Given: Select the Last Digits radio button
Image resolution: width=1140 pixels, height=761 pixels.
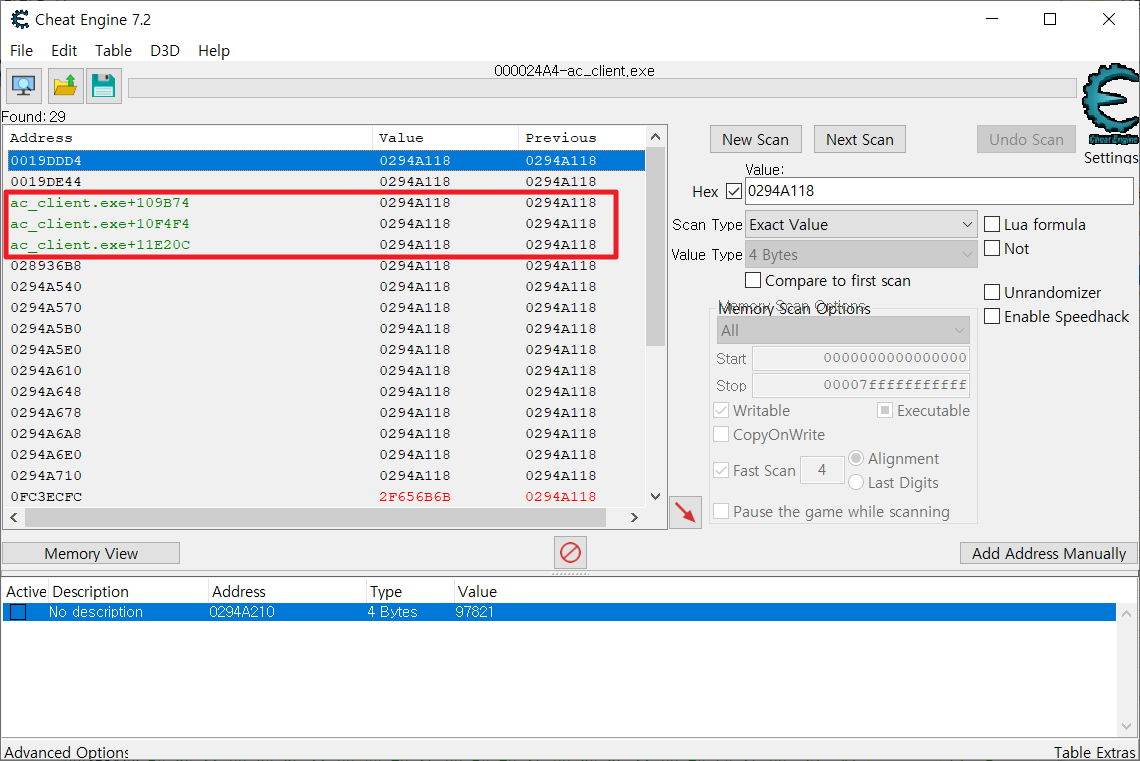Looking at the screenshot, I should click(856, 482).
